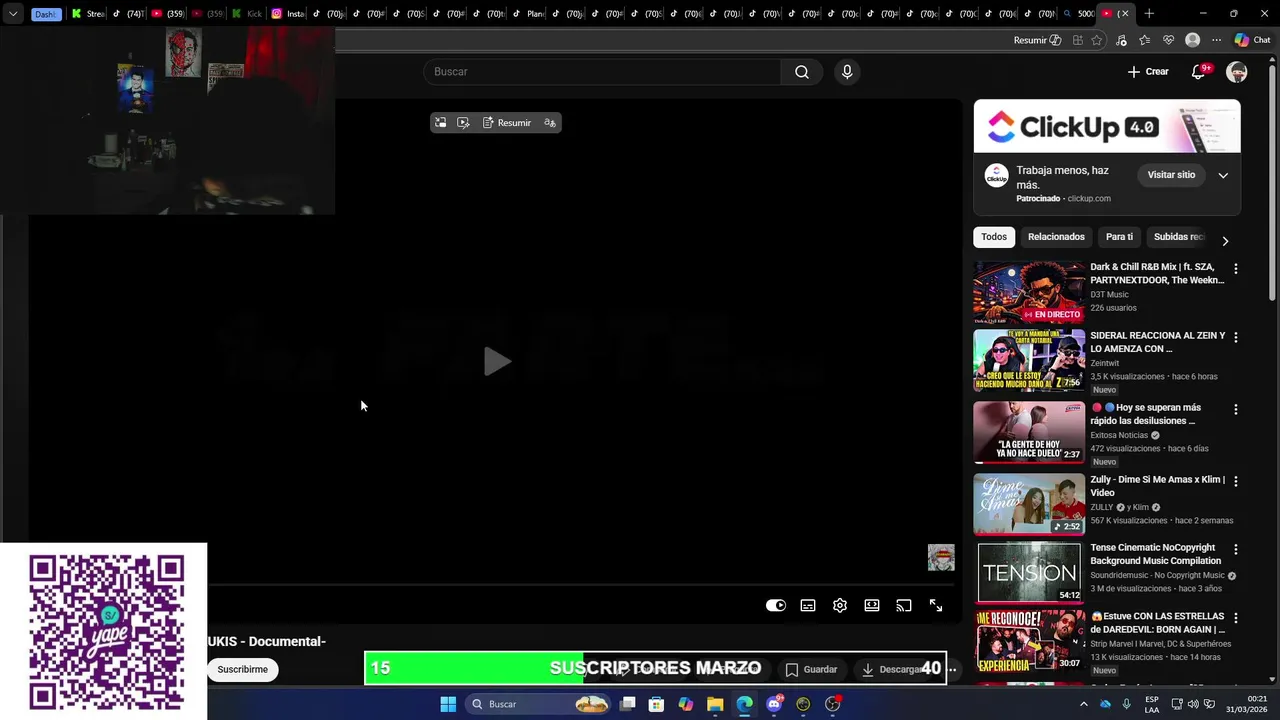
Task: Switch to theater mode
Action: click(872, 605)
